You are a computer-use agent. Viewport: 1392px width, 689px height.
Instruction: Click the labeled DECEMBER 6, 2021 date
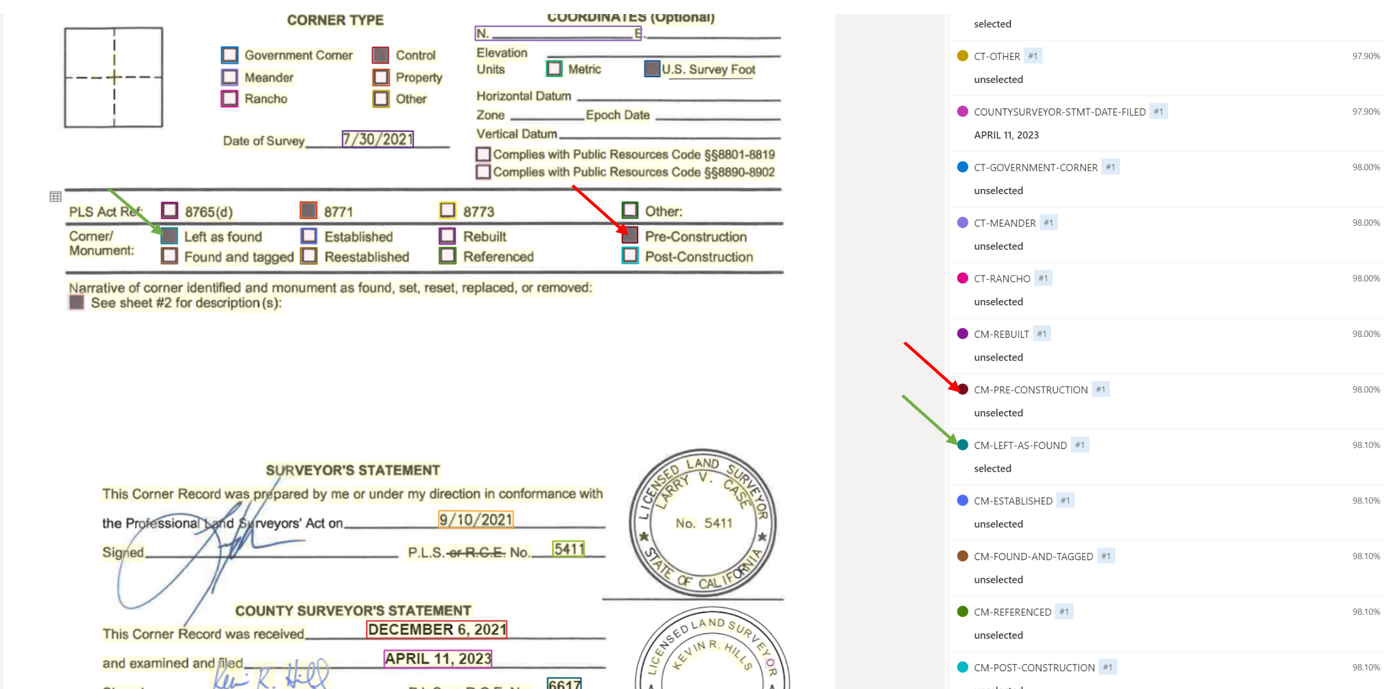[x=437, y=629]
